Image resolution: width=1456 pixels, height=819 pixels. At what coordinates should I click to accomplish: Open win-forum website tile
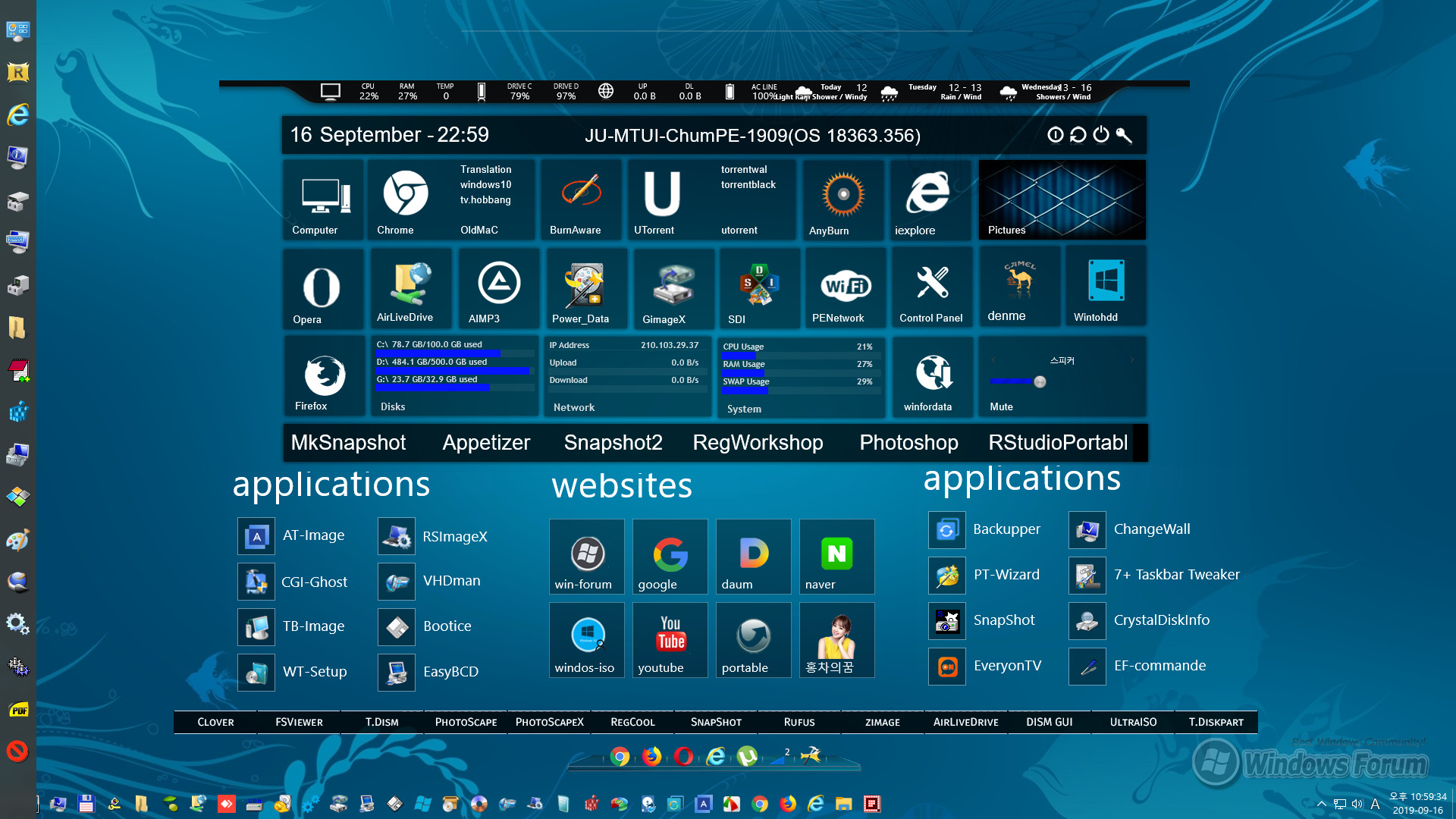(x=586, y=557)
